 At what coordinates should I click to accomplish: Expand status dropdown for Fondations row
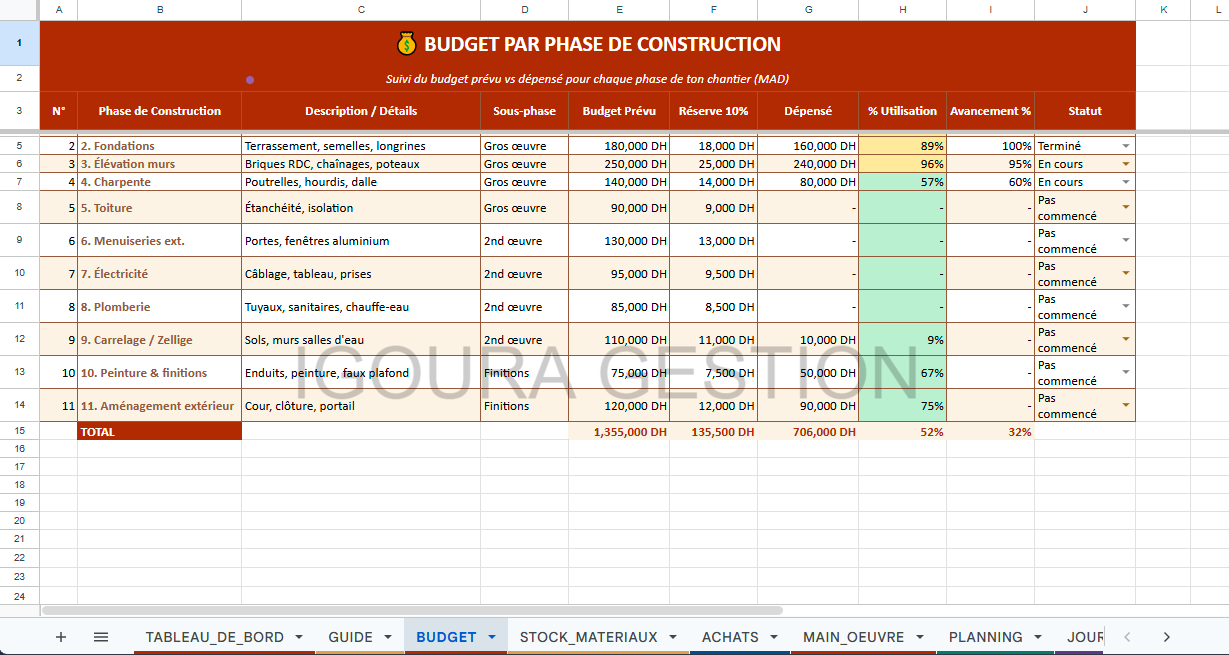1126,146
